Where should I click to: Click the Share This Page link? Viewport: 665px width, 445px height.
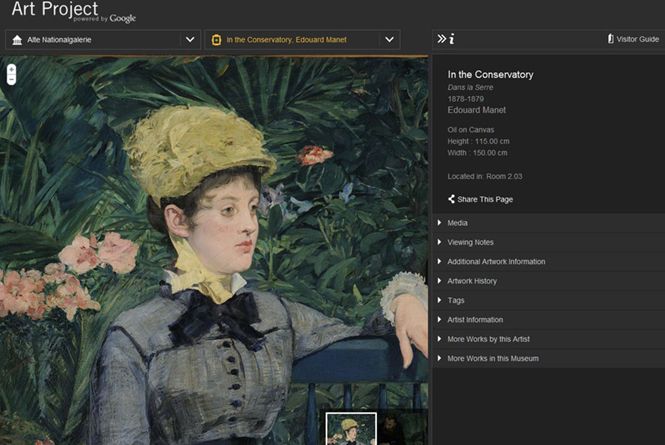[x=485, y=199]
